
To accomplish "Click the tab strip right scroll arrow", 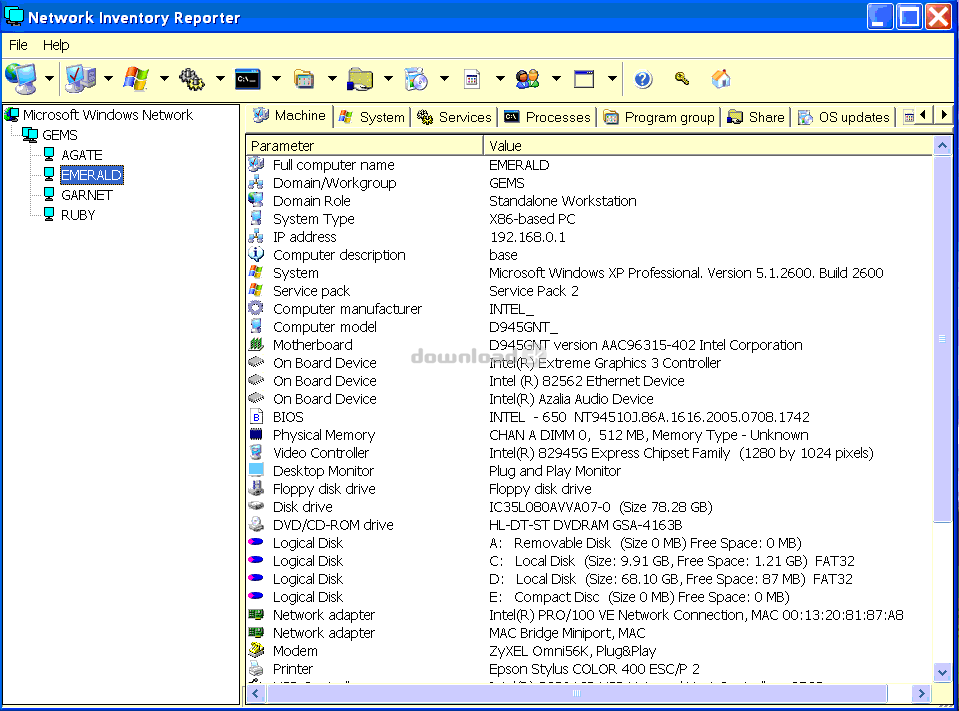I will [944, 115].
